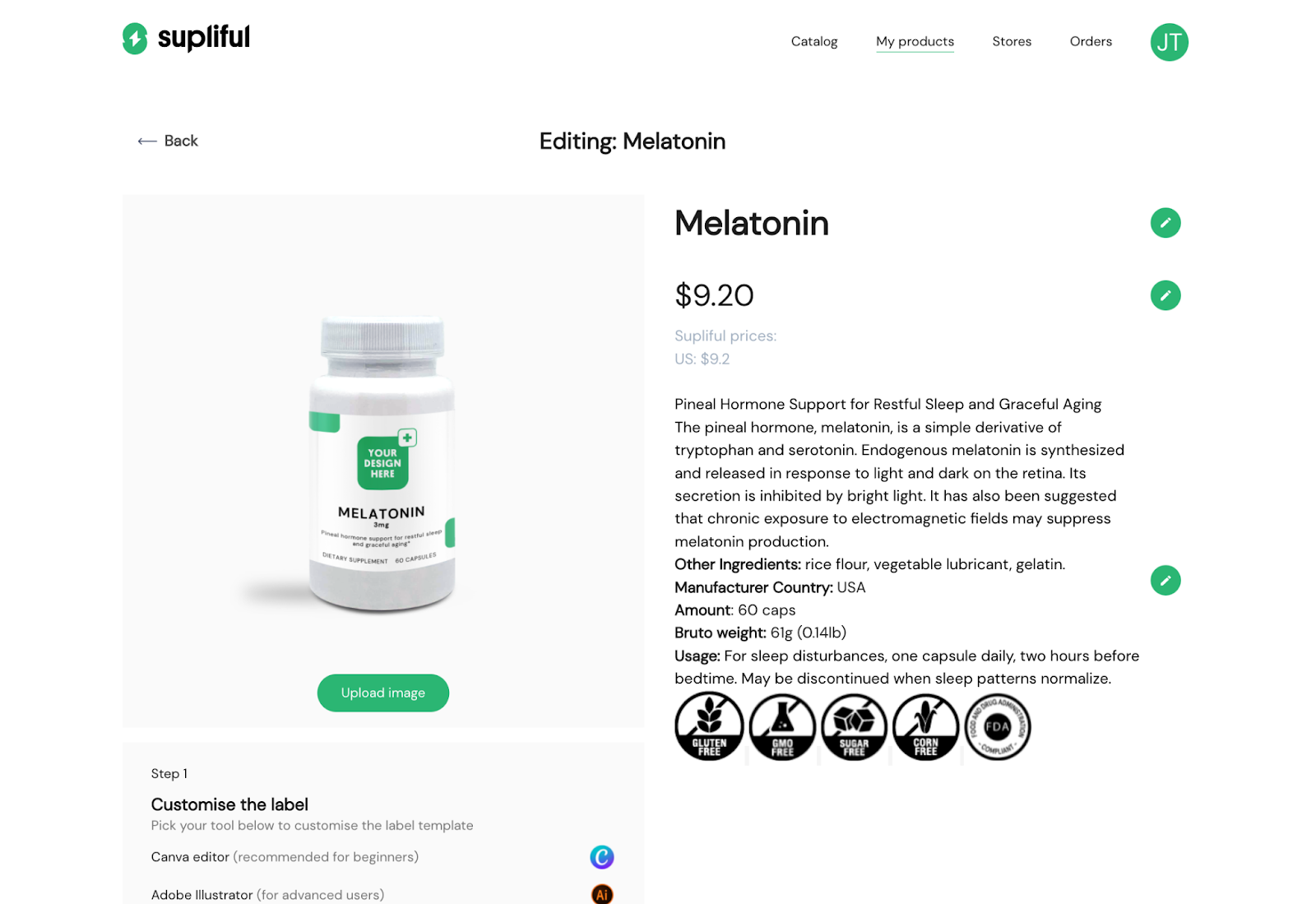Screen dimensions: 1316x904
Task: Click pencil icon beside the product description
Action: tap(1165, 580)
